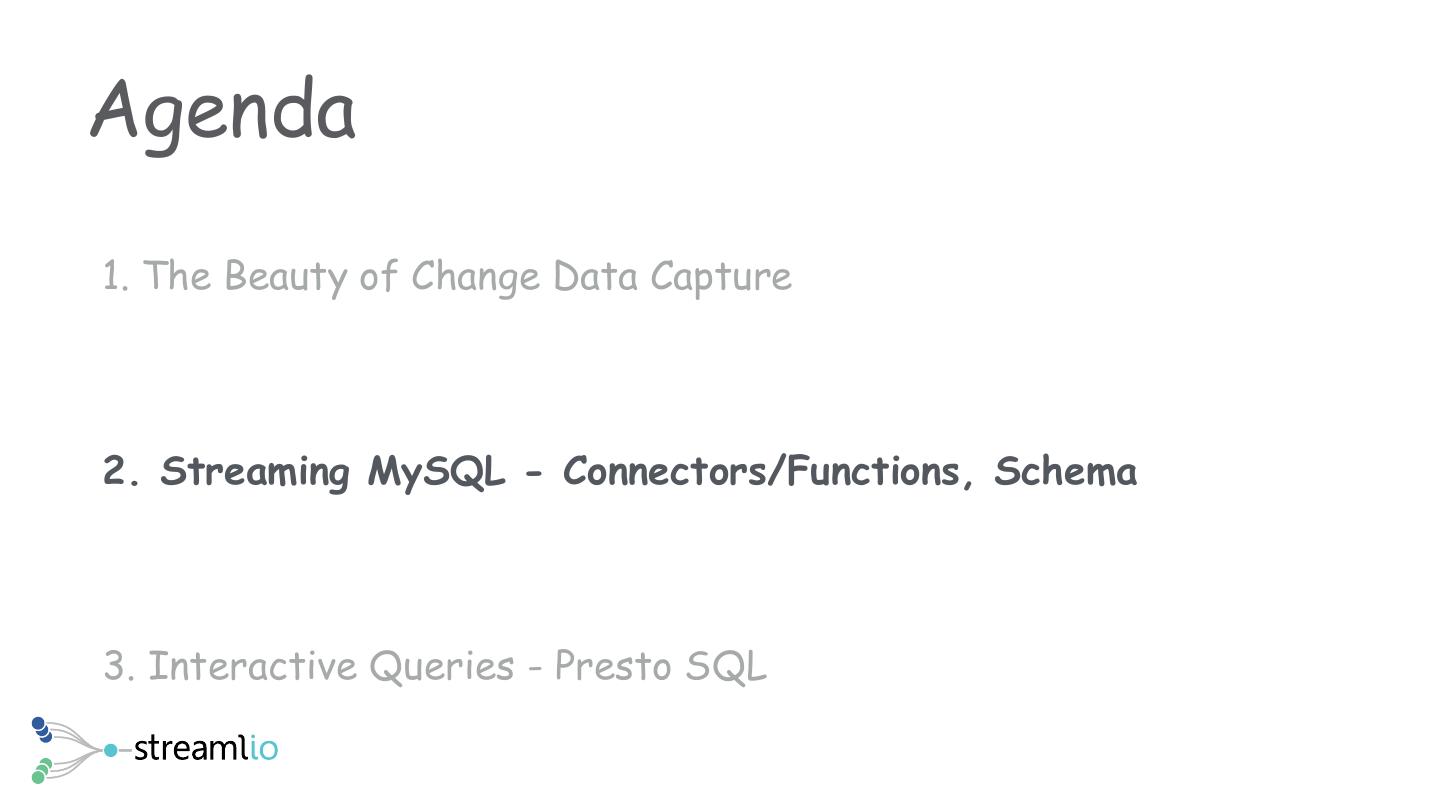The image size is (1440, 810).
Task: Click "Change Data Capture" in the first item
Action: pos(601,276)
